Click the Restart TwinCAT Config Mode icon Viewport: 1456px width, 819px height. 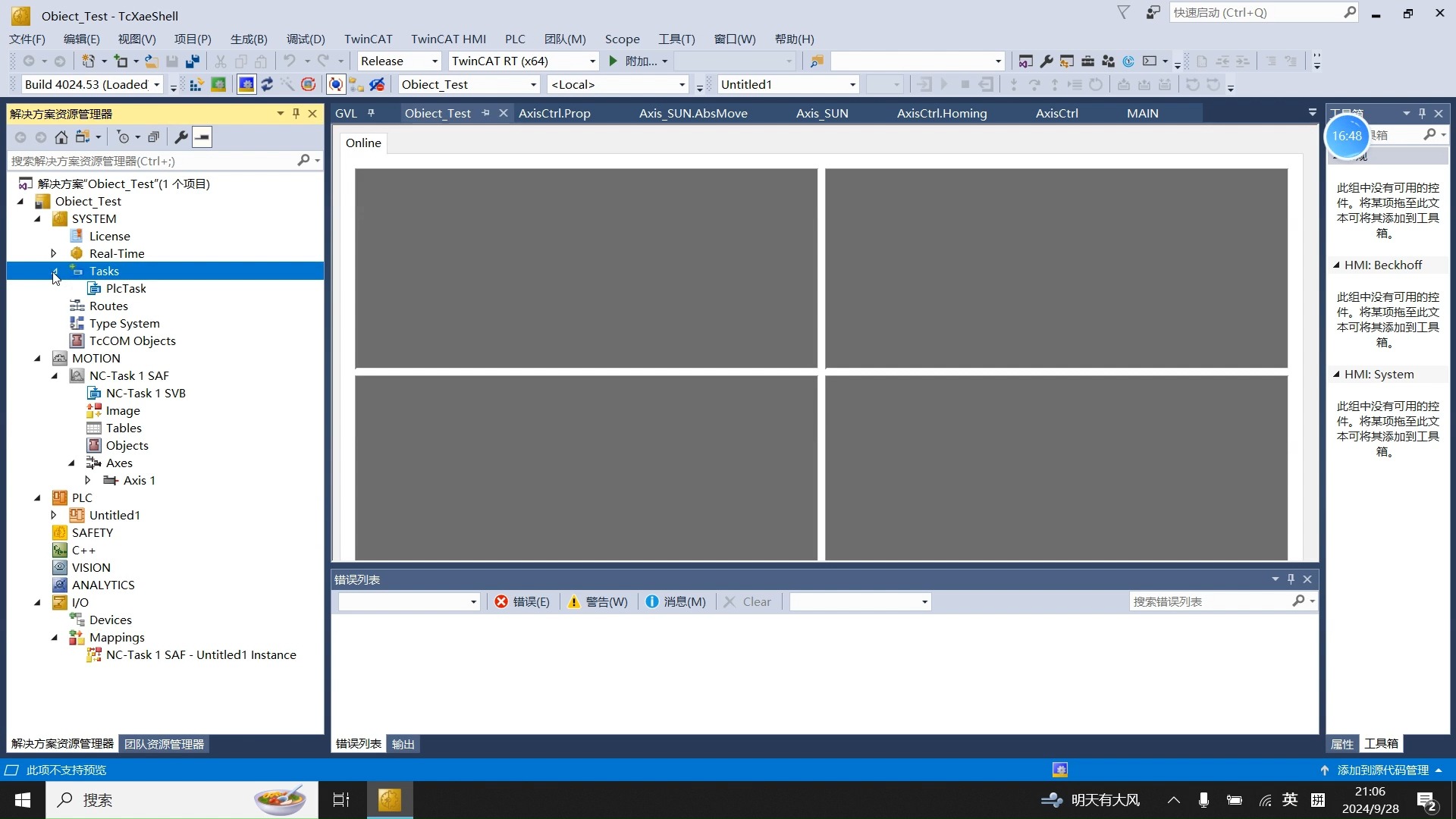coord(246,84)
